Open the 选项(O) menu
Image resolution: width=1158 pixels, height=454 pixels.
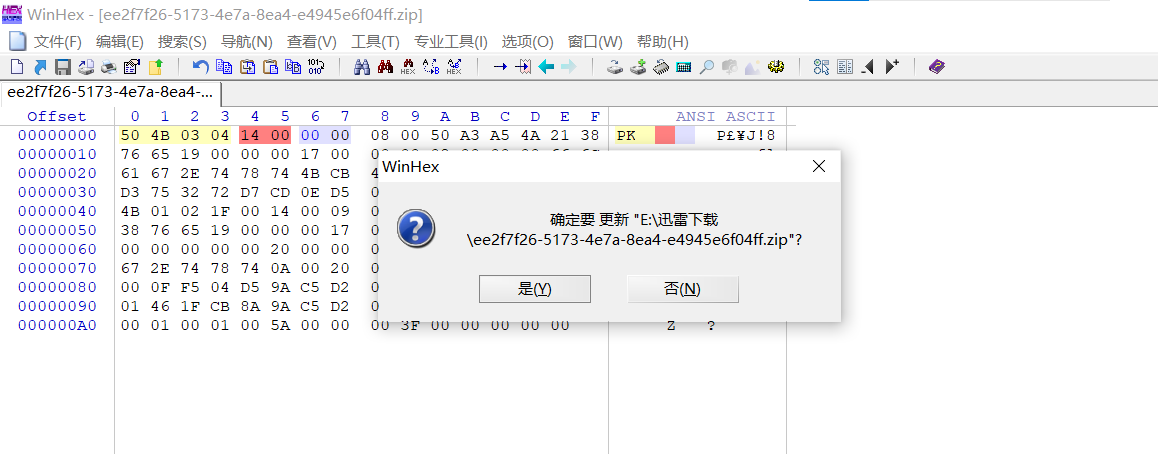pyautogui.click(x=527, y=41)
